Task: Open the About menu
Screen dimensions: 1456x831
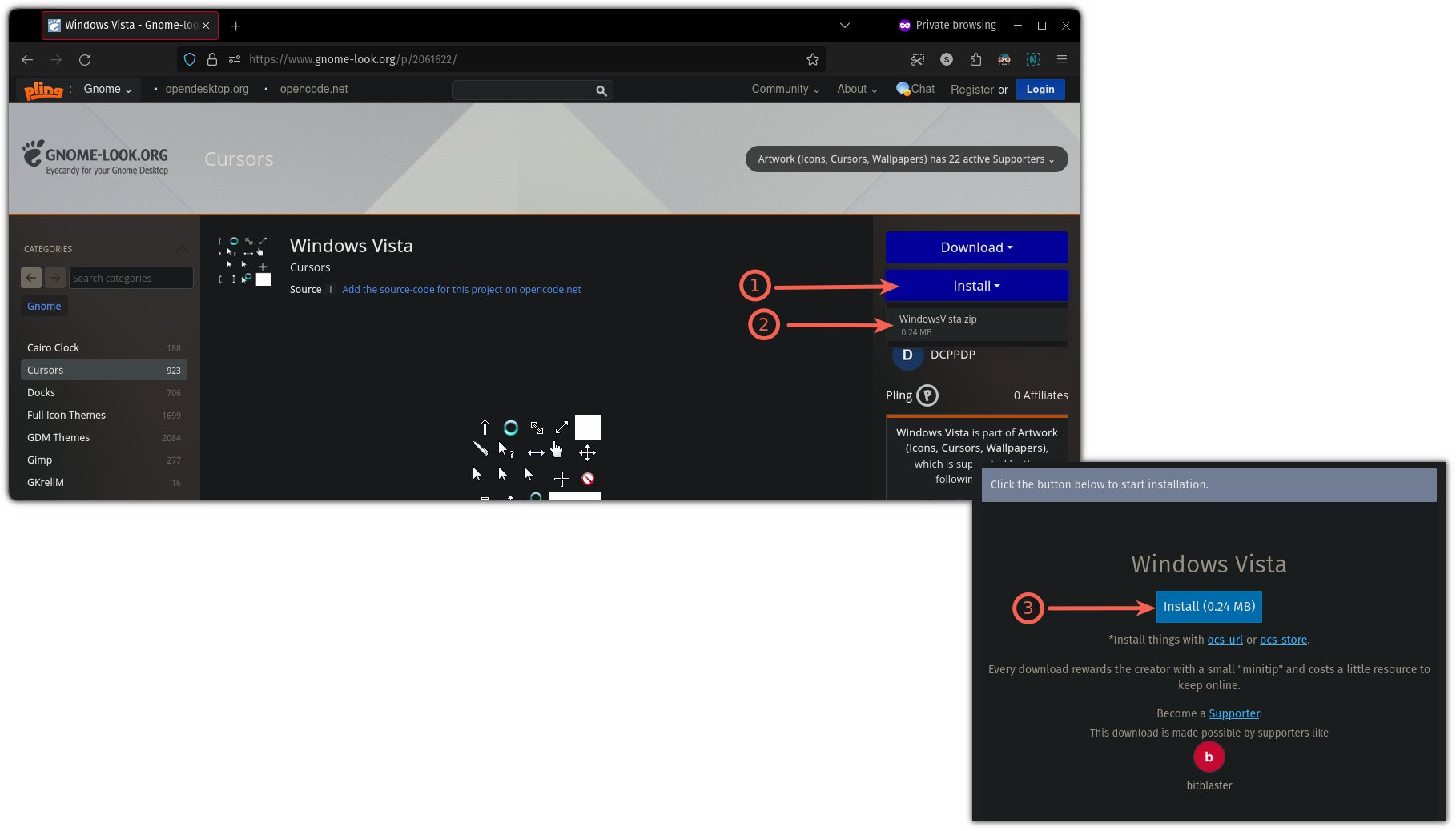Action: [856, 89]
